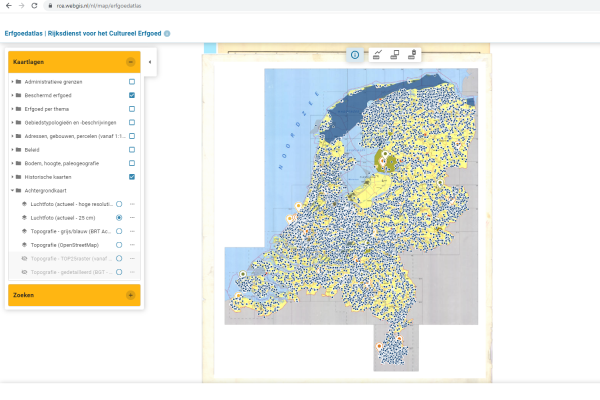The image size is (600, 400).
Task: Collapse the side panel with arrow
Action: point(149,62)
